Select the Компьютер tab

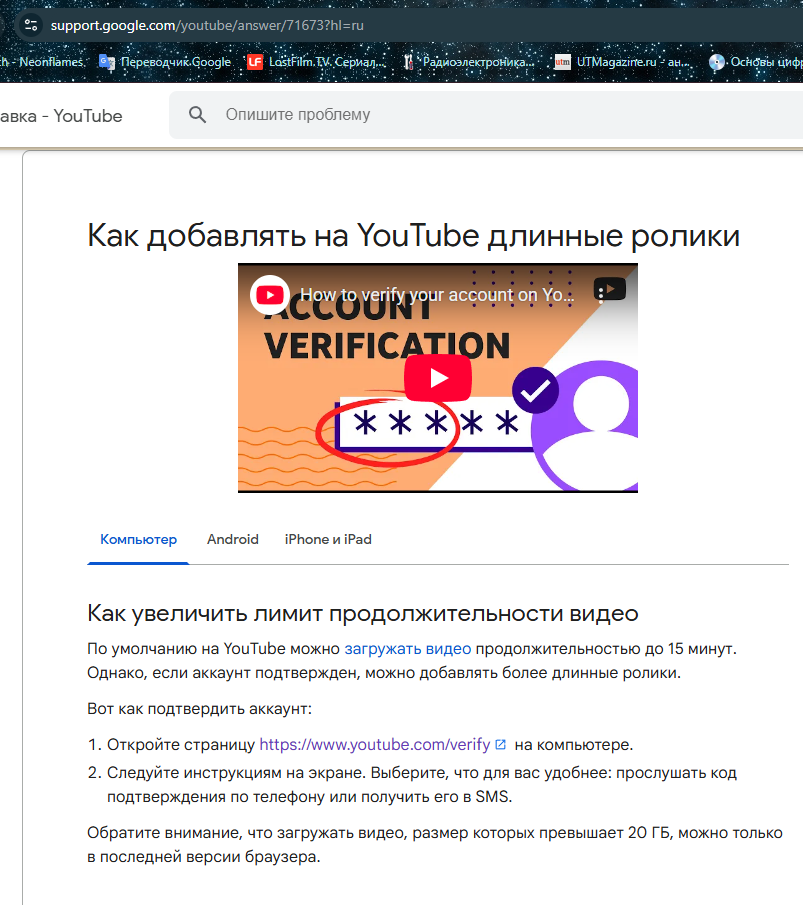139,540
